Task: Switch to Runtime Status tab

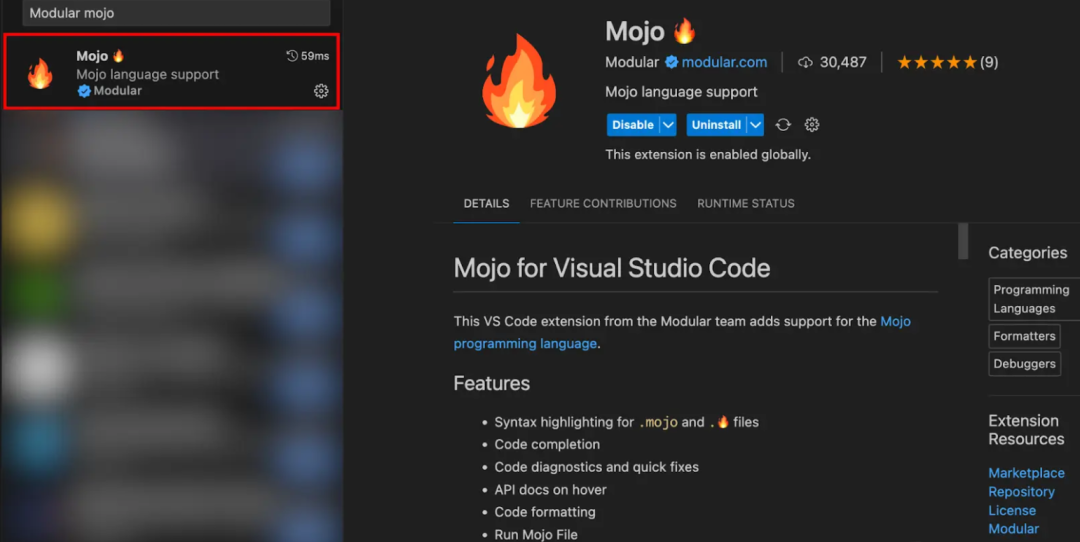Action: point(746,203)
